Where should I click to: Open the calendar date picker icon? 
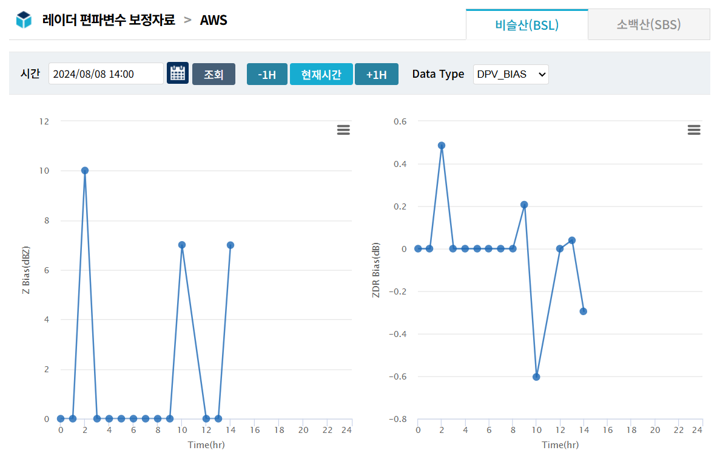(x=177, y=74)
